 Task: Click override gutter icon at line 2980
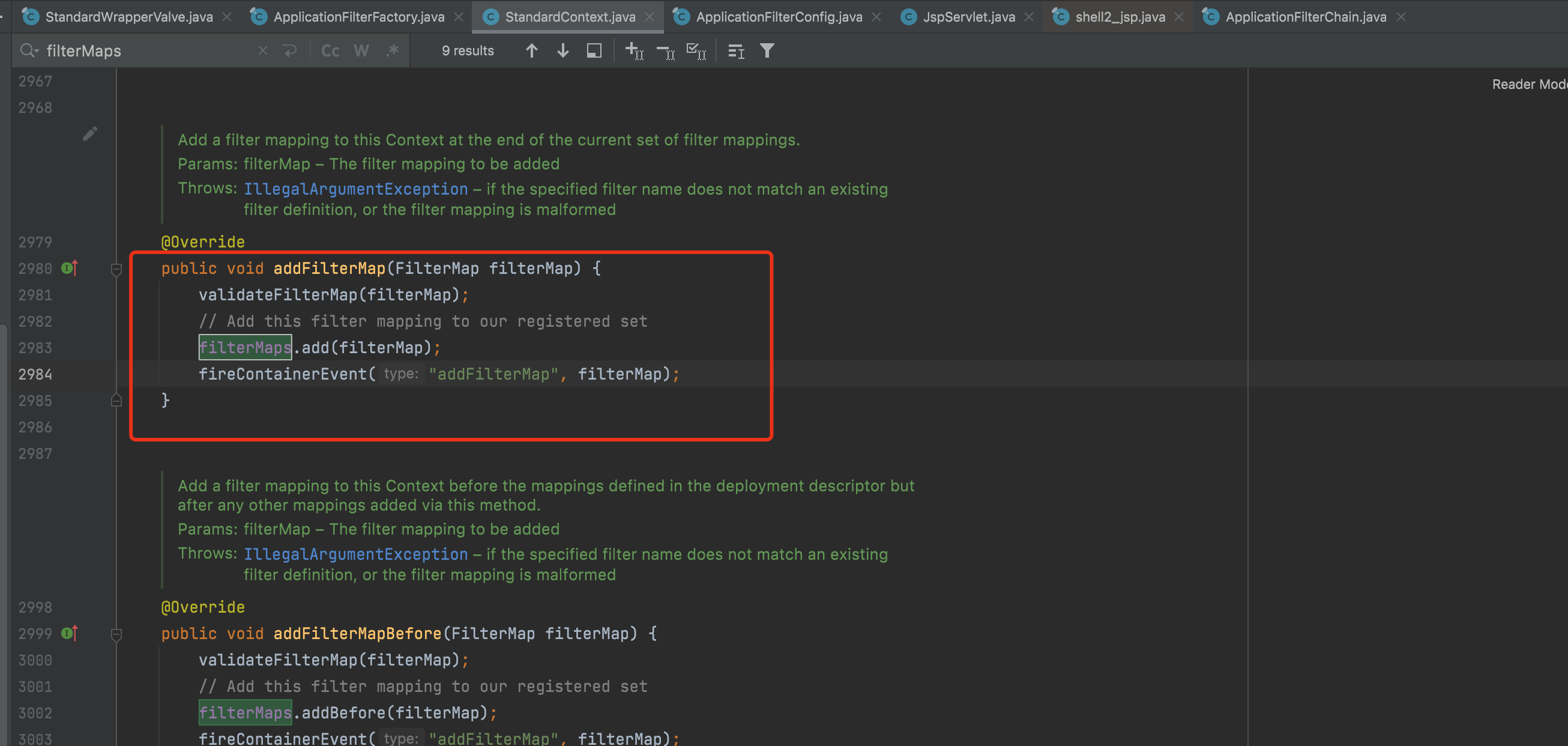[70, 268]
